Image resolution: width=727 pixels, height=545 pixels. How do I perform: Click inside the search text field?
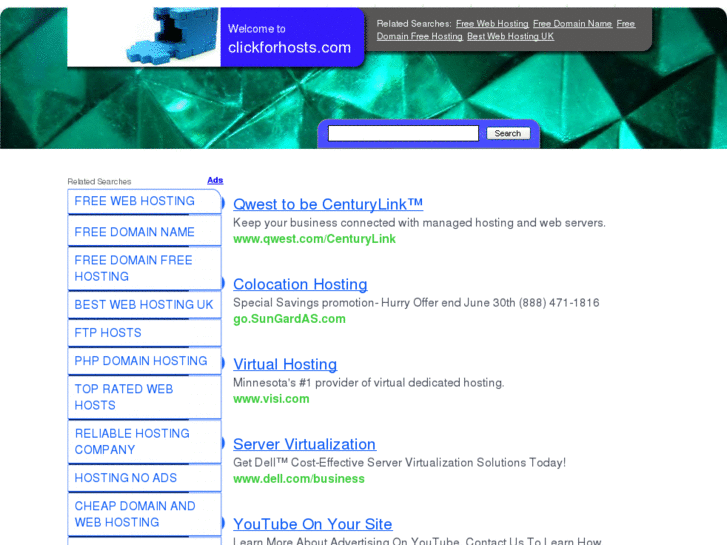(403, 133)
